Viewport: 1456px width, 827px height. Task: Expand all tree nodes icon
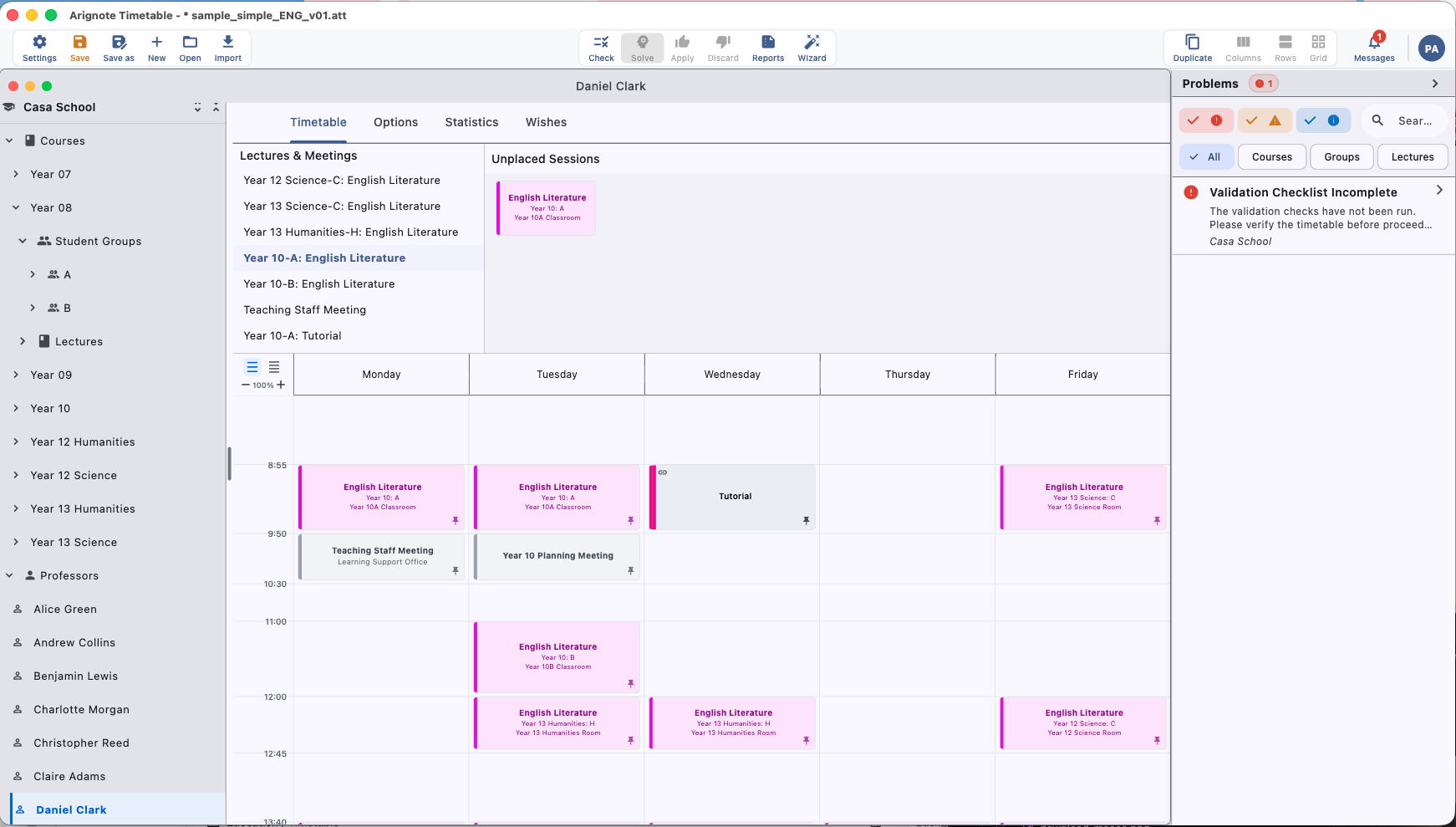tap(197, 107)
